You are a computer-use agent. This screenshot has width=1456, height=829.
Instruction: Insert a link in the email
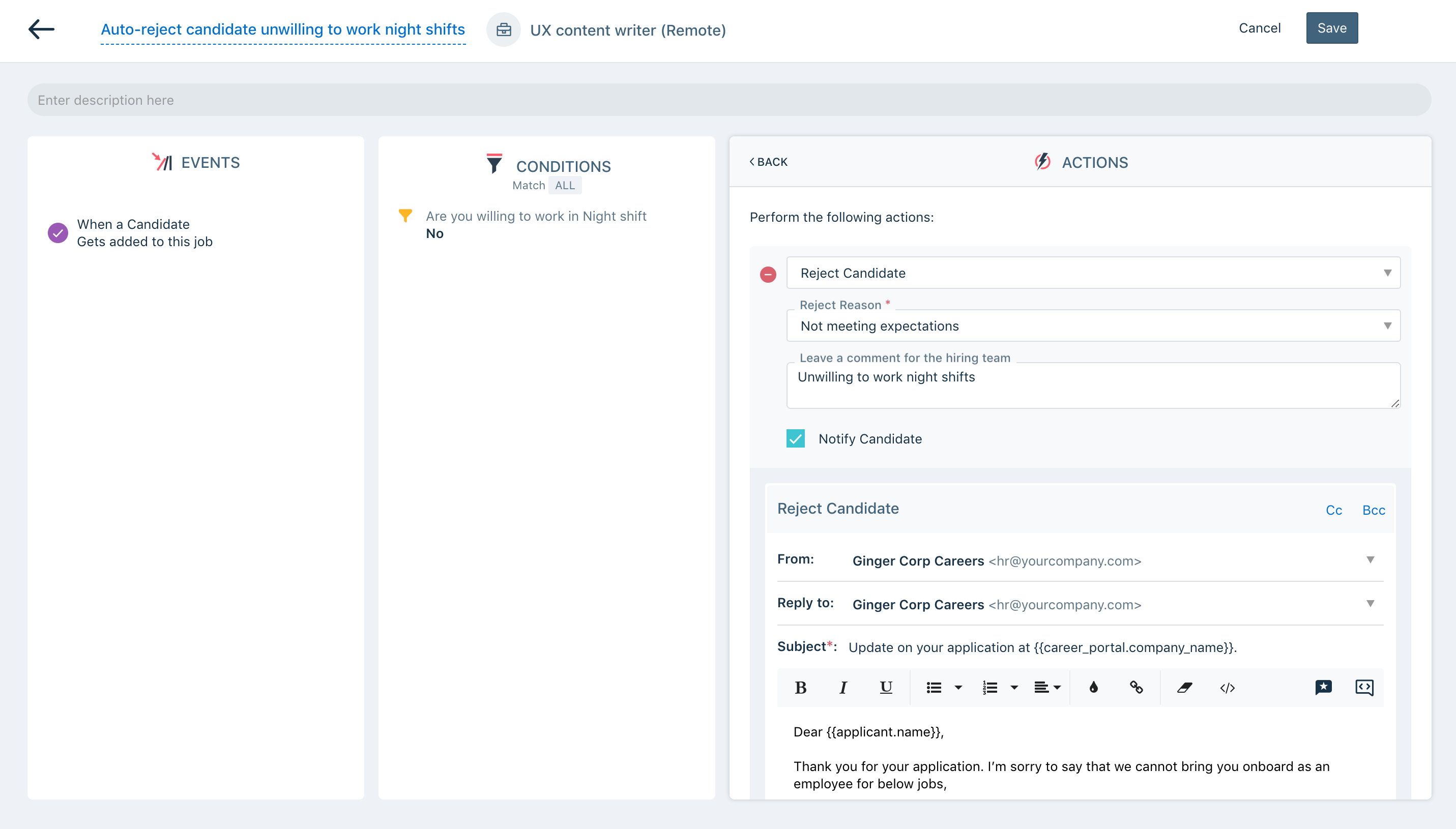point(1137,688)
